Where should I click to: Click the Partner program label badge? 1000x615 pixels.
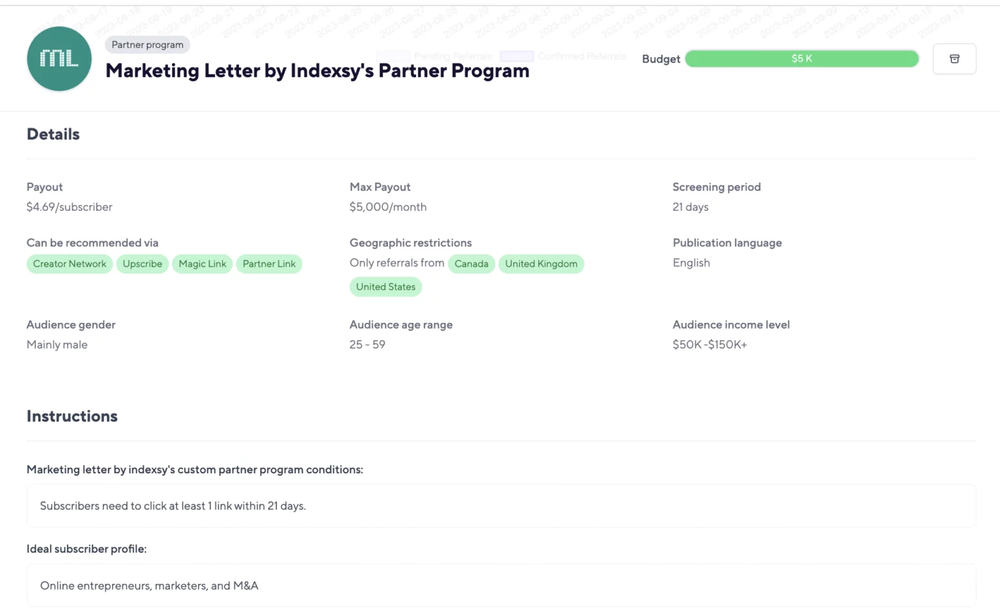pos(146,44)
